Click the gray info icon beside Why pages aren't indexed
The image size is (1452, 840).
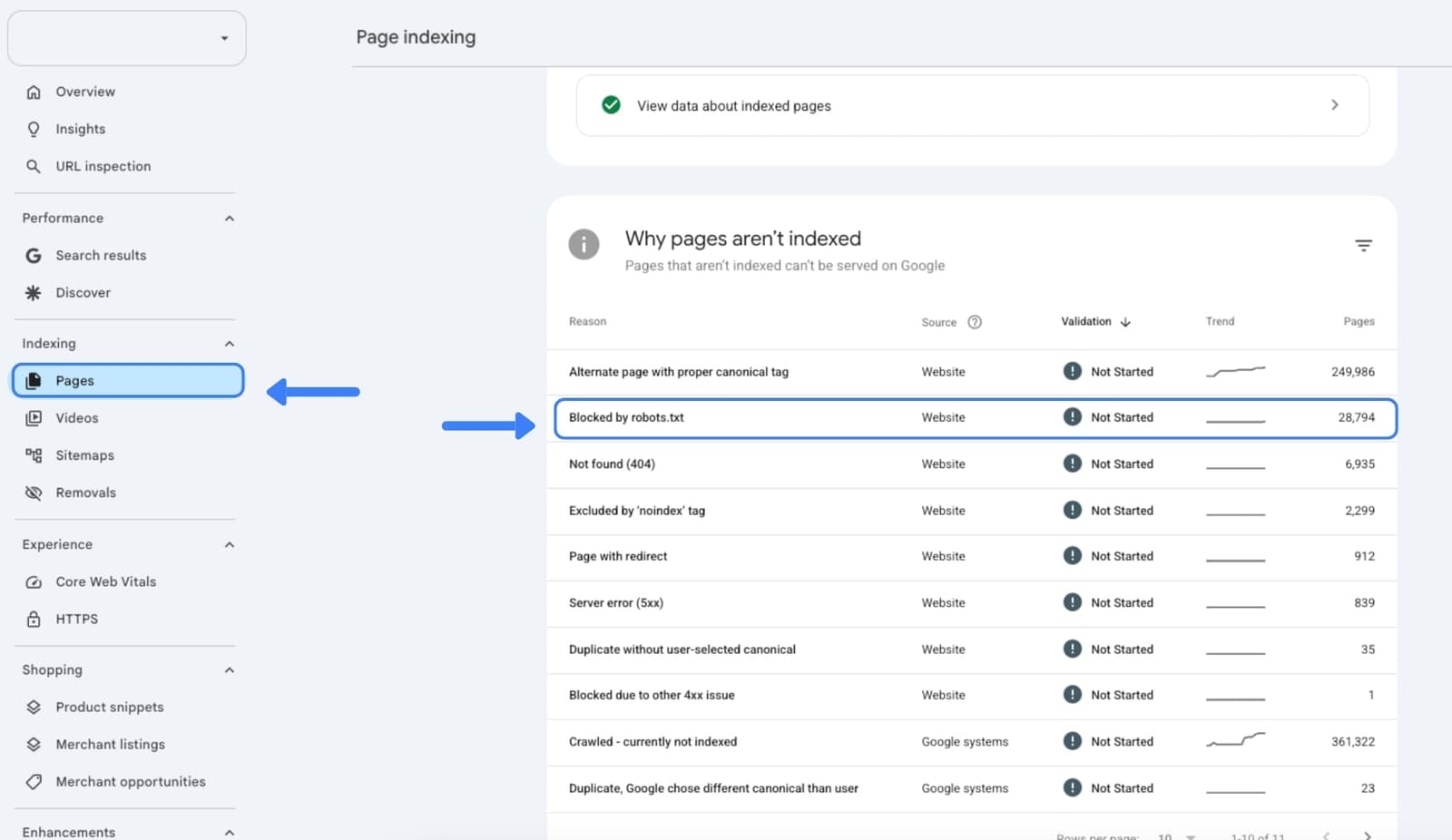584,244
